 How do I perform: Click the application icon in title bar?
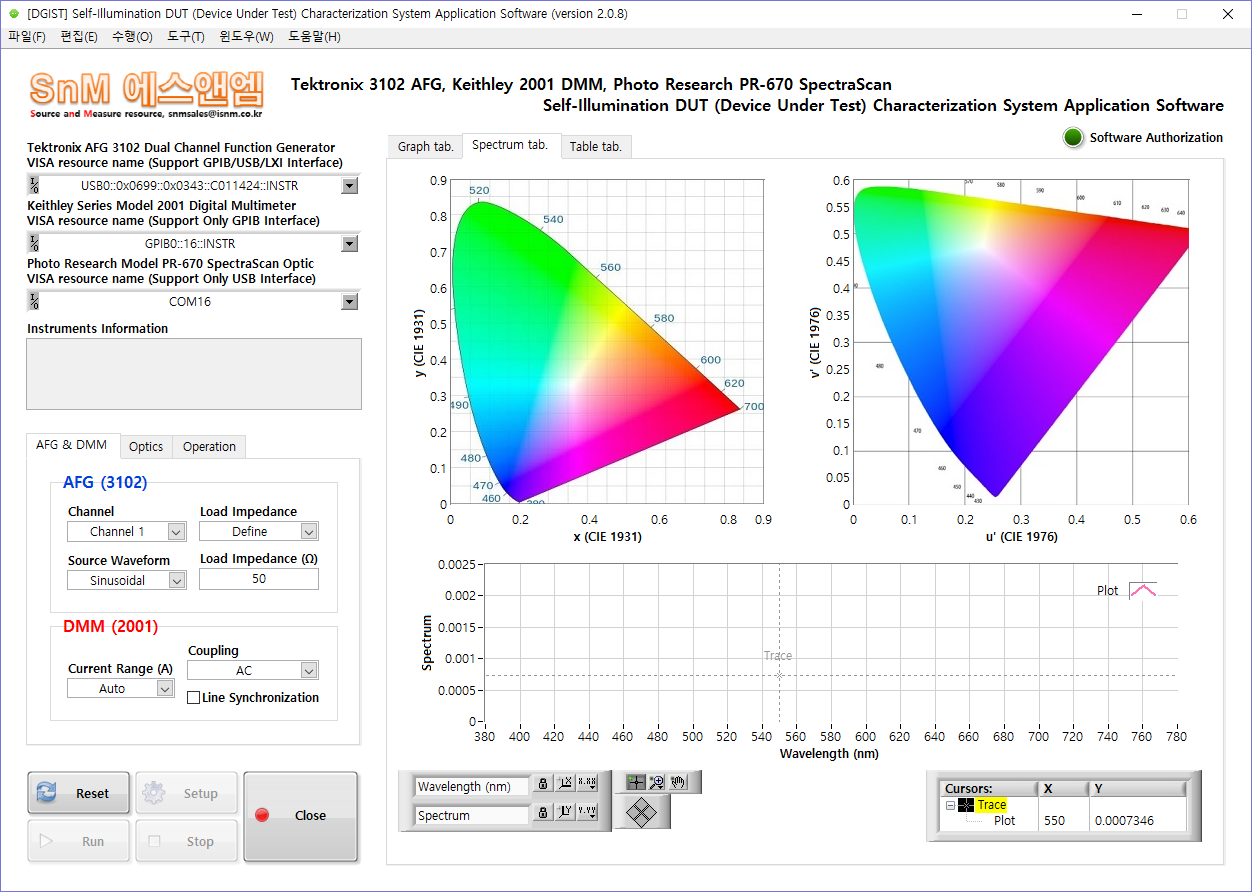(x=14, y=14)
